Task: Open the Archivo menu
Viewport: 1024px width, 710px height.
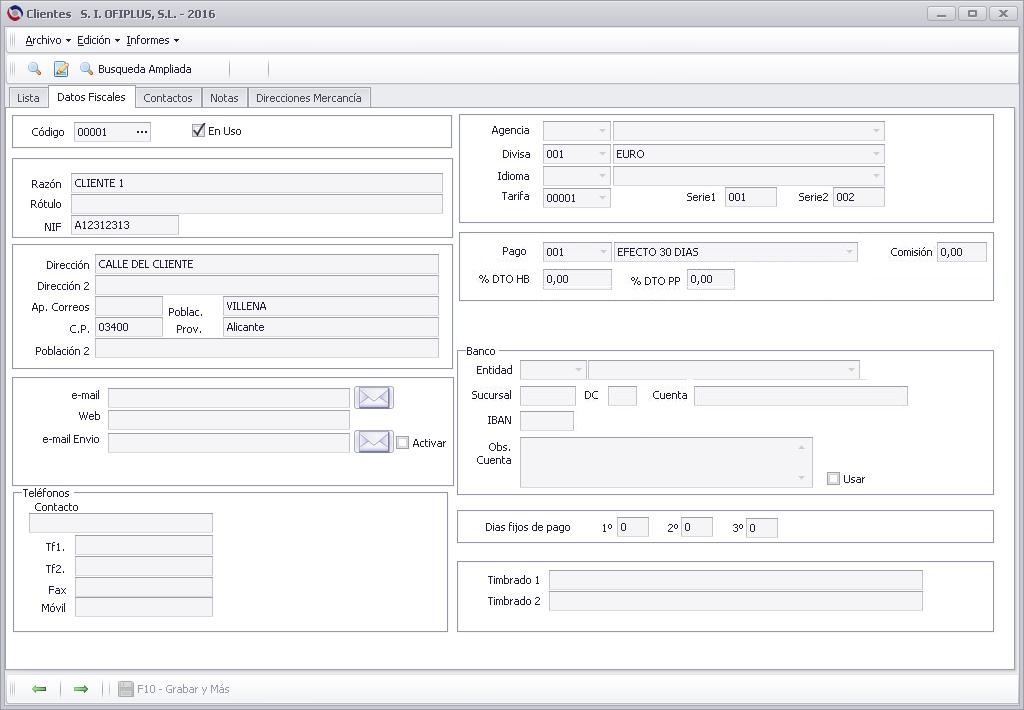Action: click(x=48, y=40)
